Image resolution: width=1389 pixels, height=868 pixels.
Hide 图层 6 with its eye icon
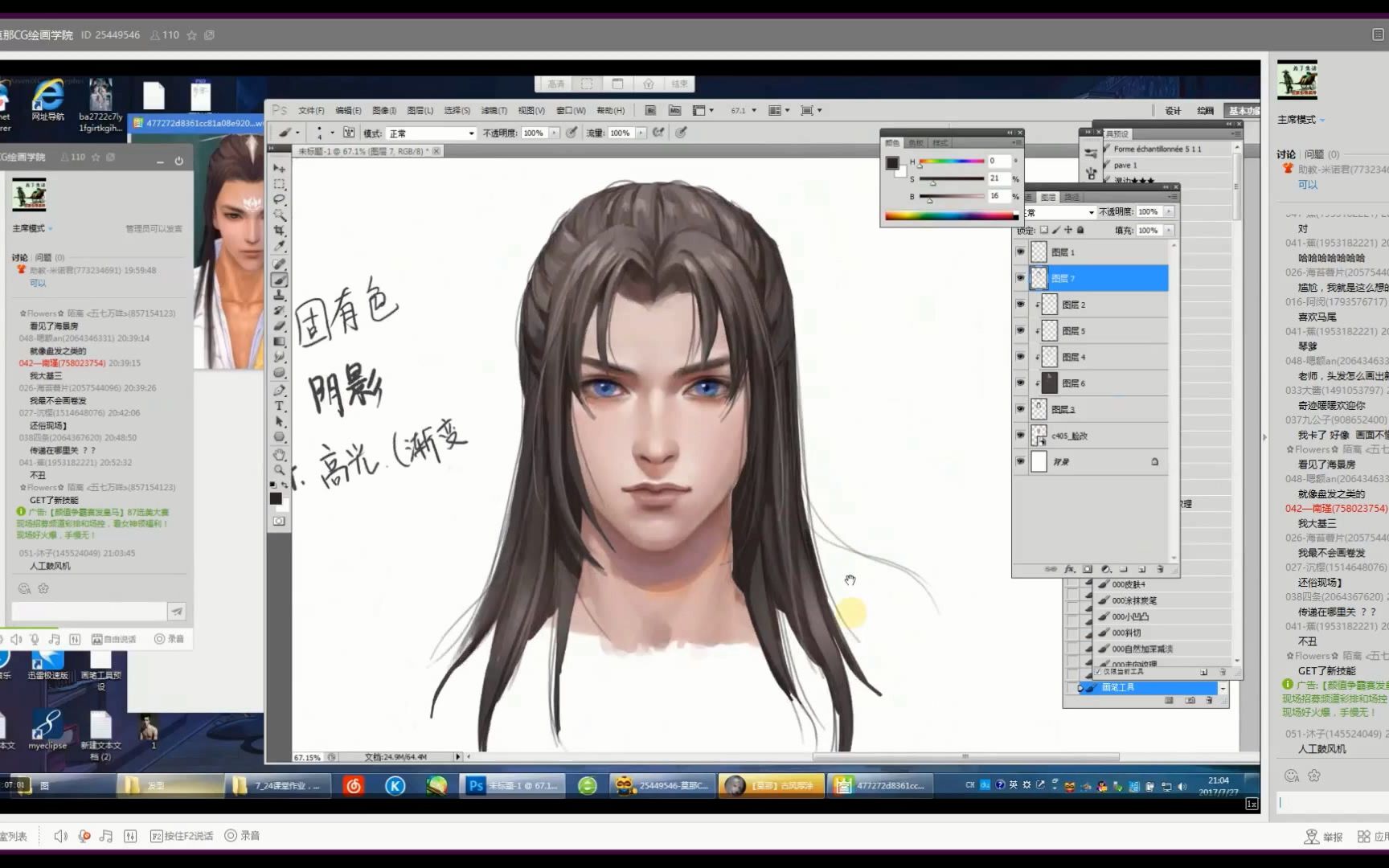tap(1020, 383)
